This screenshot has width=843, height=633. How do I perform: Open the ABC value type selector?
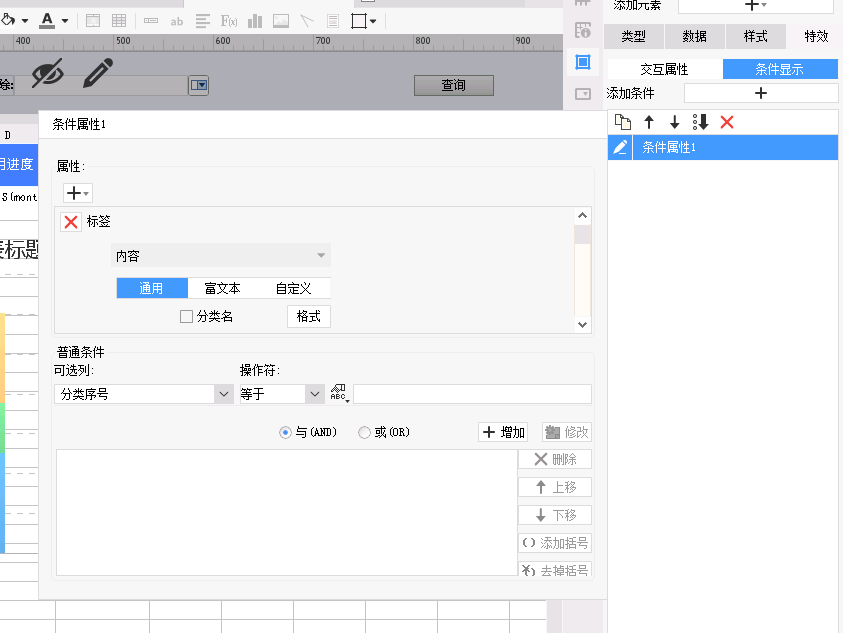(339, 394)
